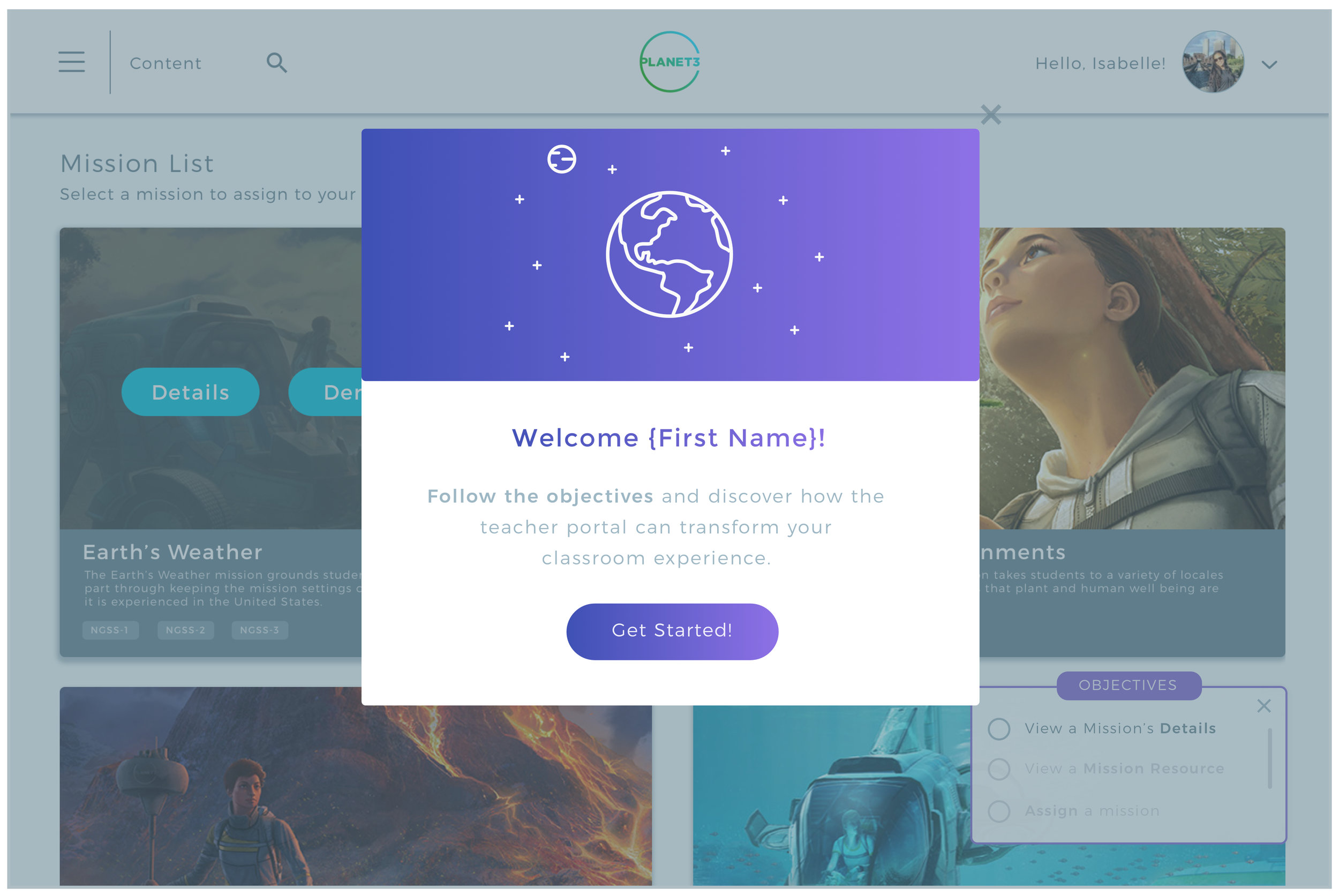Expand the user account dropdown chevron

1269,65
